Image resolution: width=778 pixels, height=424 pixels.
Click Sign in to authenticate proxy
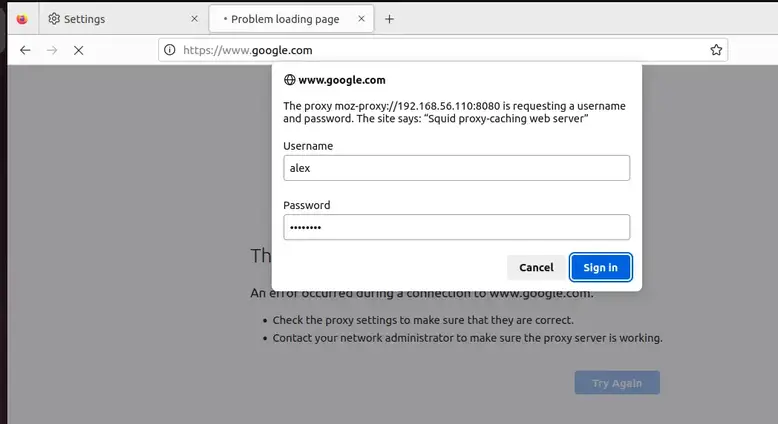[601, 268]
